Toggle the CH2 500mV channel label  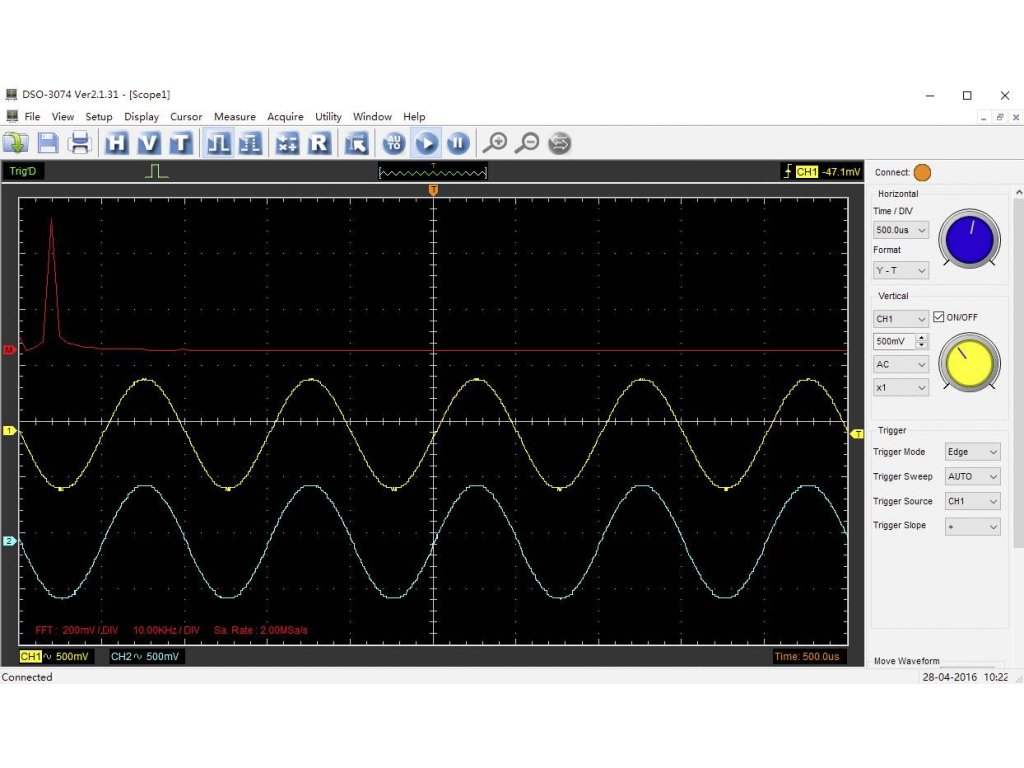tap(145, 656)
